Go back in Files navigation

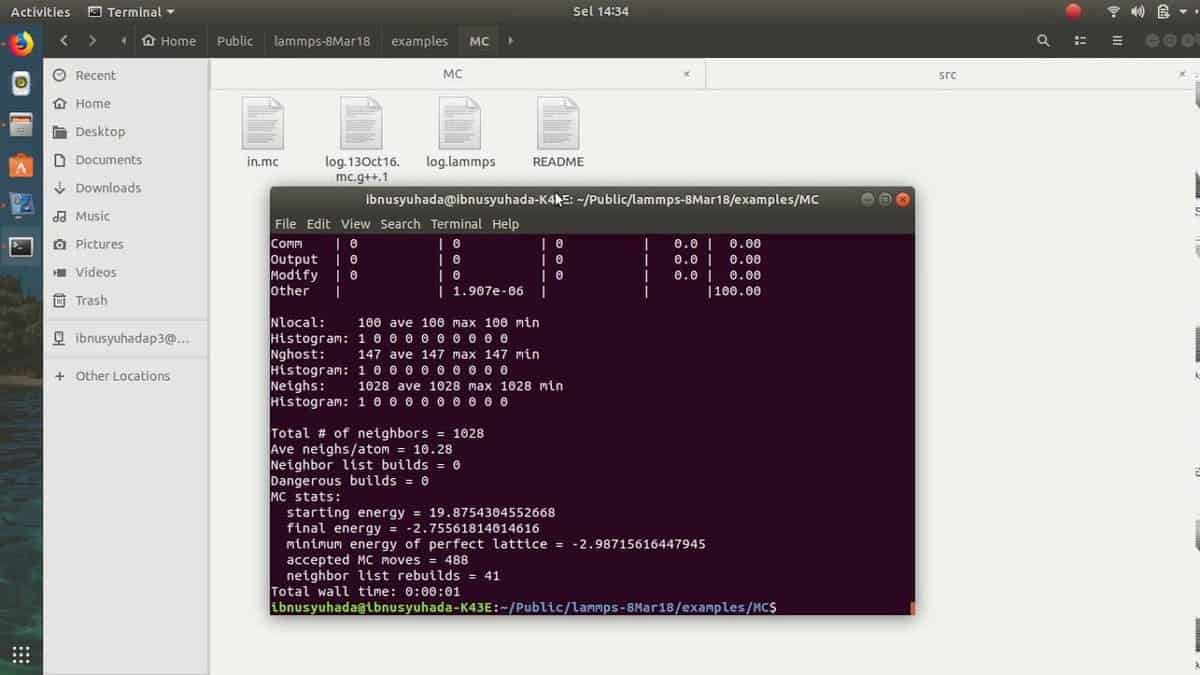(x=64, y=41)
